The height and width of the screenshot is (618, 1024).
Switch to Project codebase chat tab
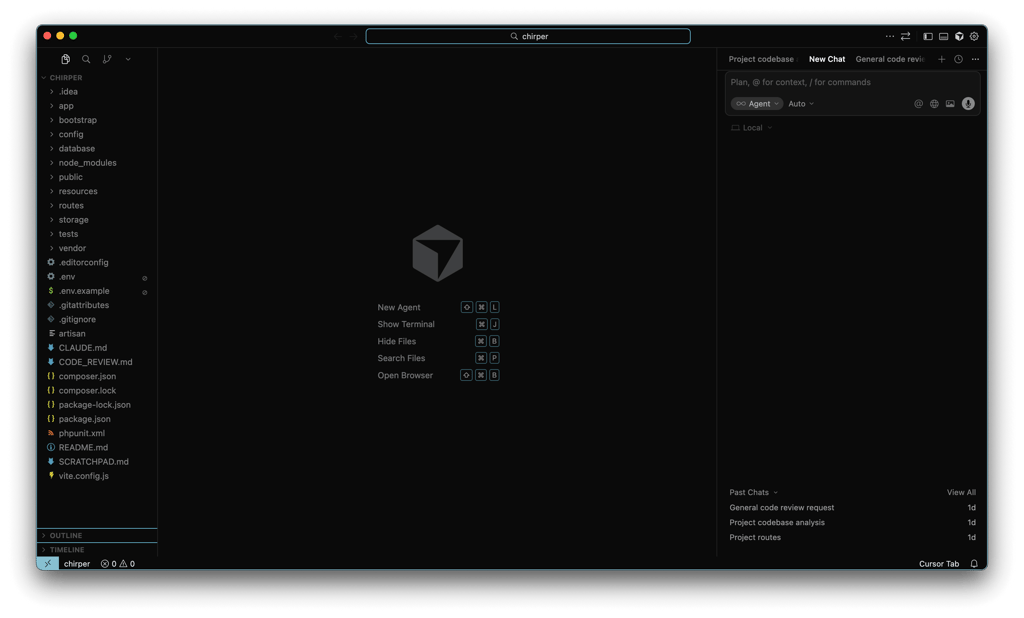pyautogui.click(x=762, y=59)
